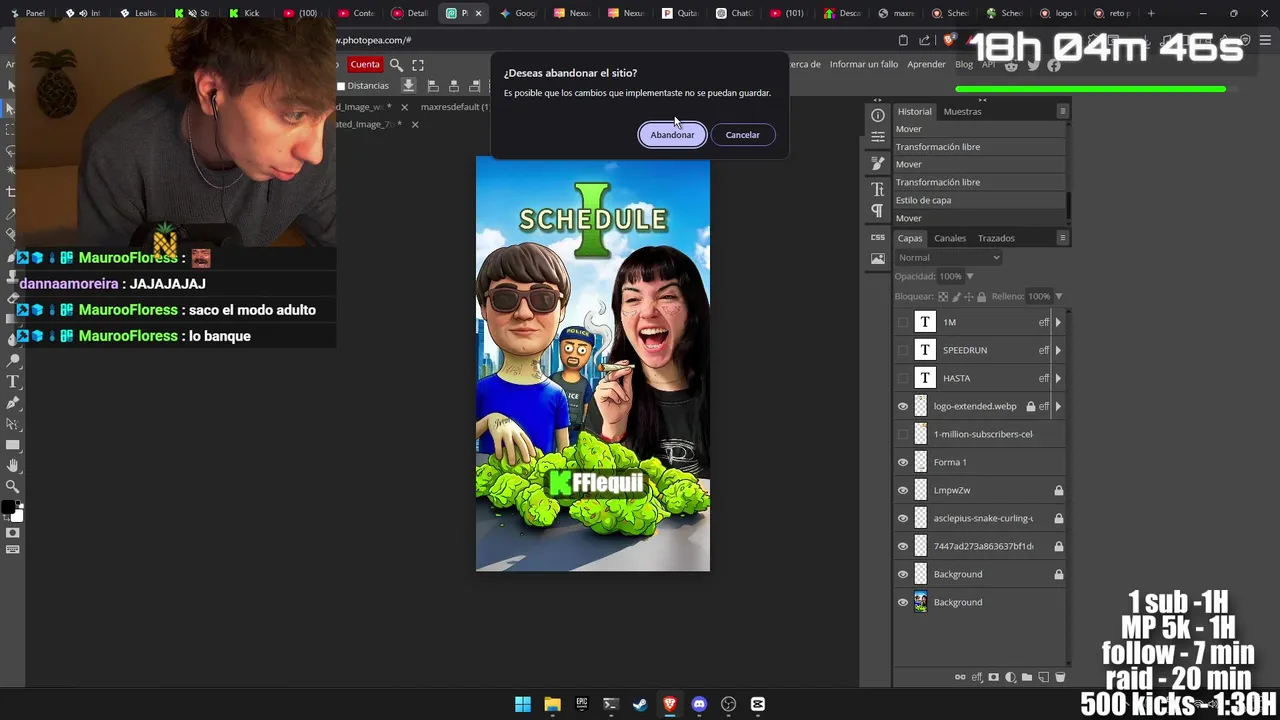Hide the asclepius-snake-curling layer

(x=903, y=518)
